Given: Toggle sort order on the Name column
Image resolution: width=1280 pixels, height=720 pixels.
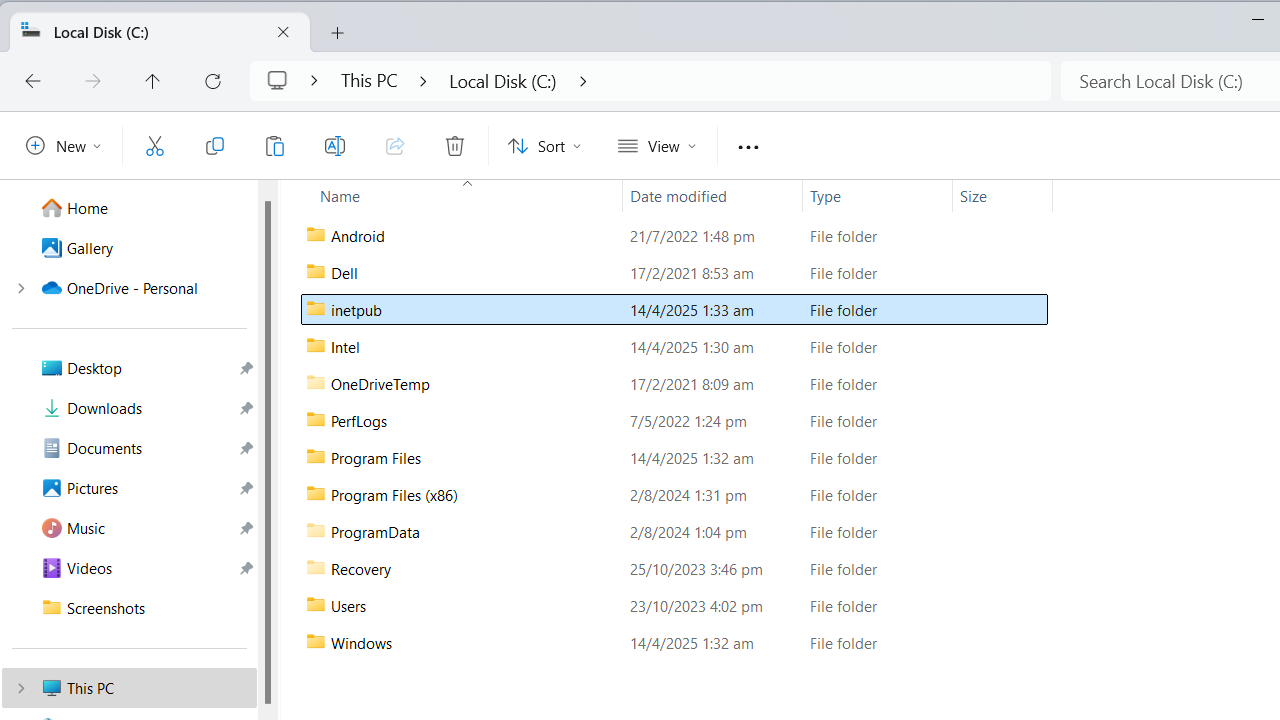Looking at the screenshot, I should (340, 196).
